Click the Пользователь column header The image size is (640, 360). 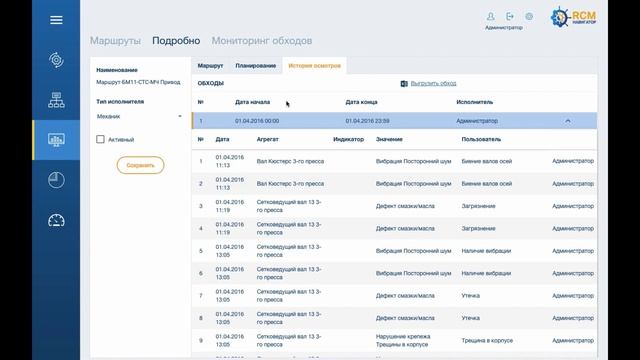(x=481, y=139)
